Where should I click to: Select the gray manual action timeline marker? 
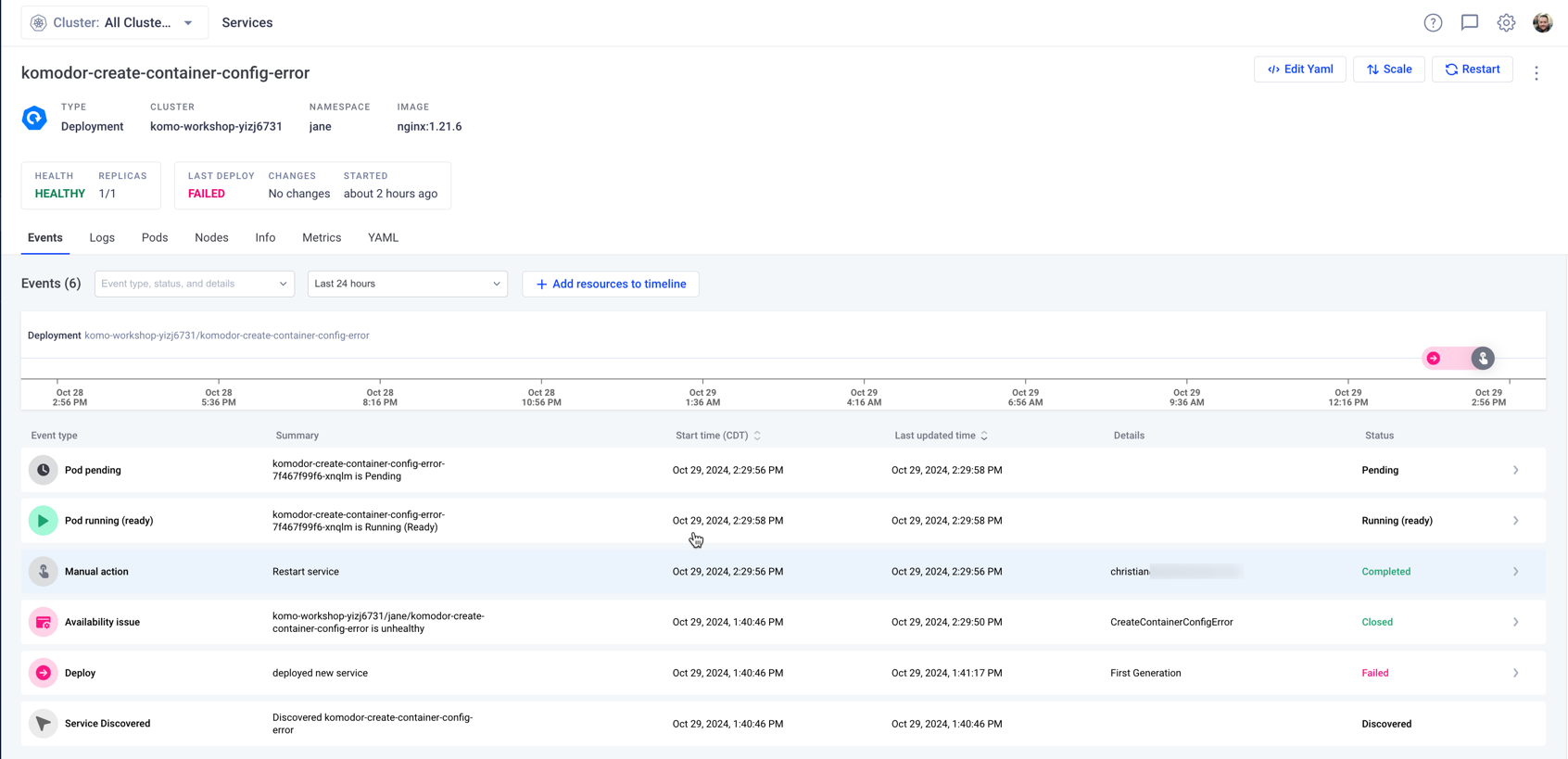[x=1483, y=359]
